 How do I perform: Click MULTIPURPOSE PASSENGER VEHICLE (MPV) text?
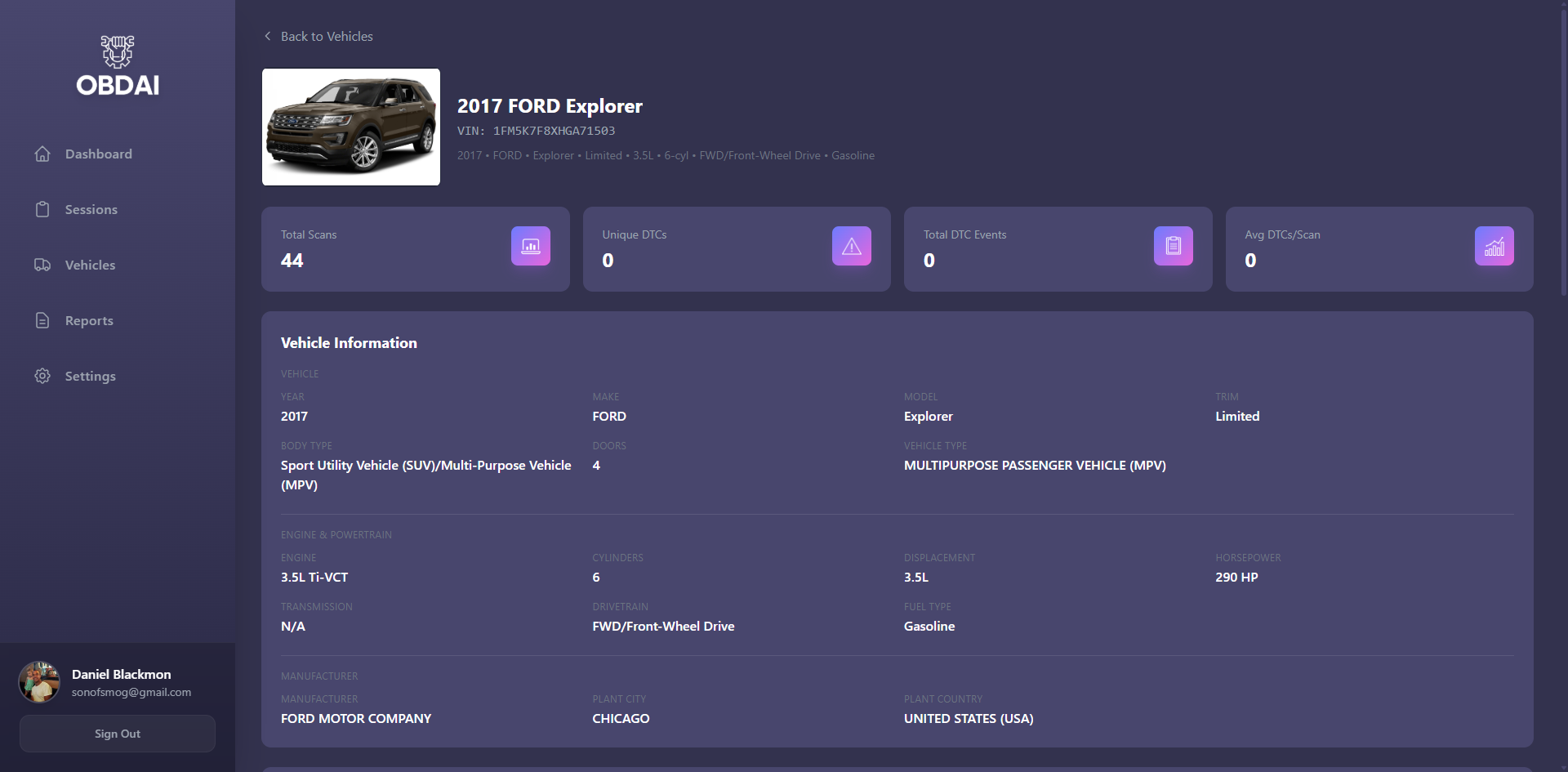coord(1035,465)
